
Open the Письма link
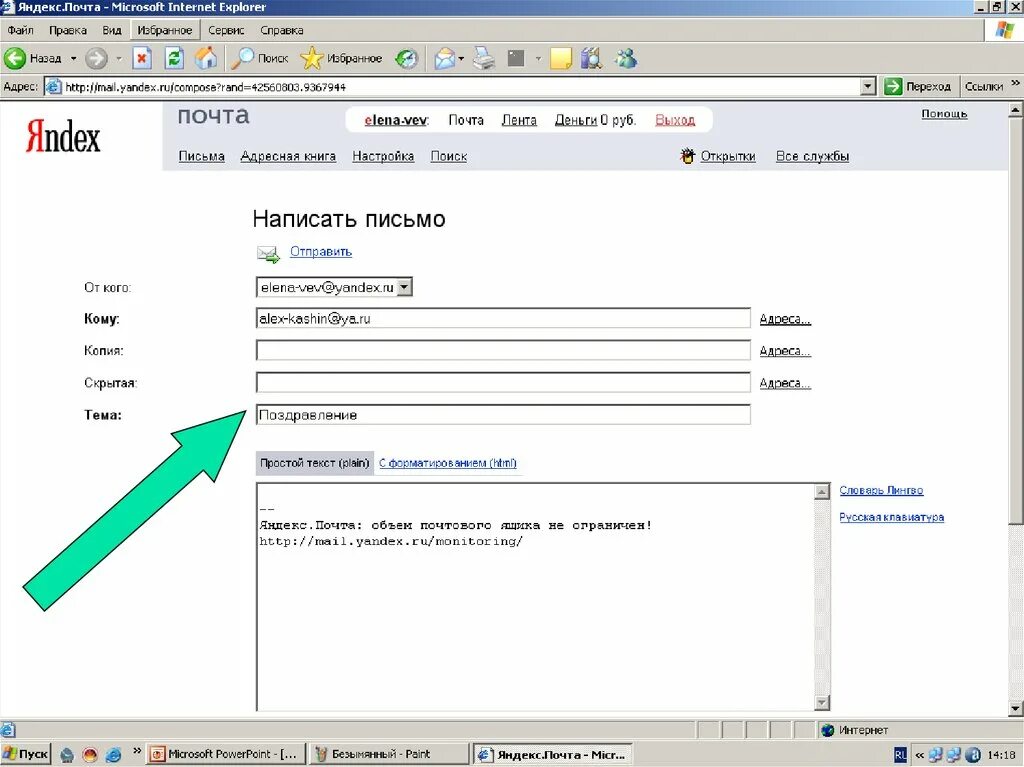click(202, 156)
